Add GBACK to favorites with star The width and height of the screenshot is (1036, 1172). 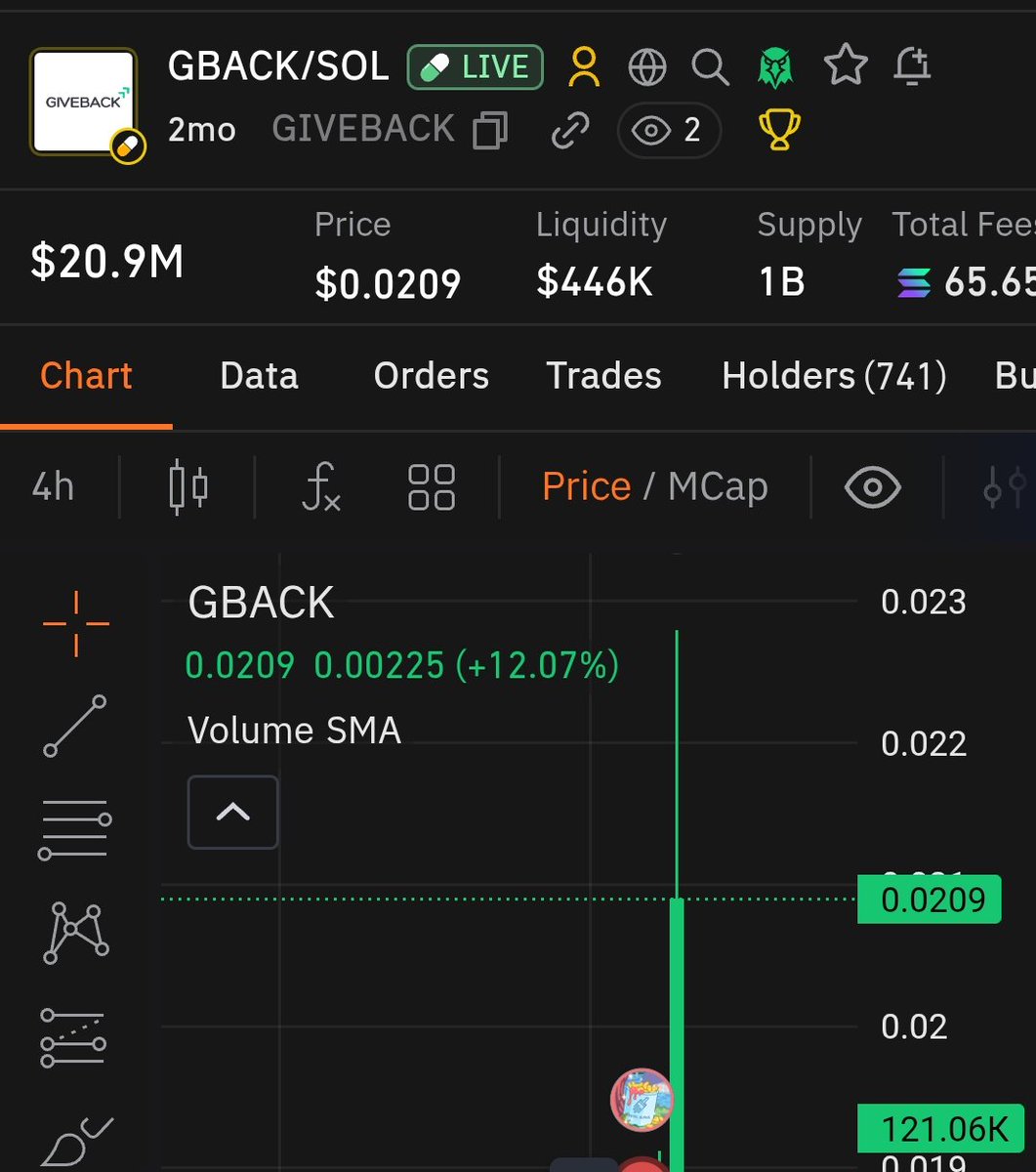(x=846, y=66)
